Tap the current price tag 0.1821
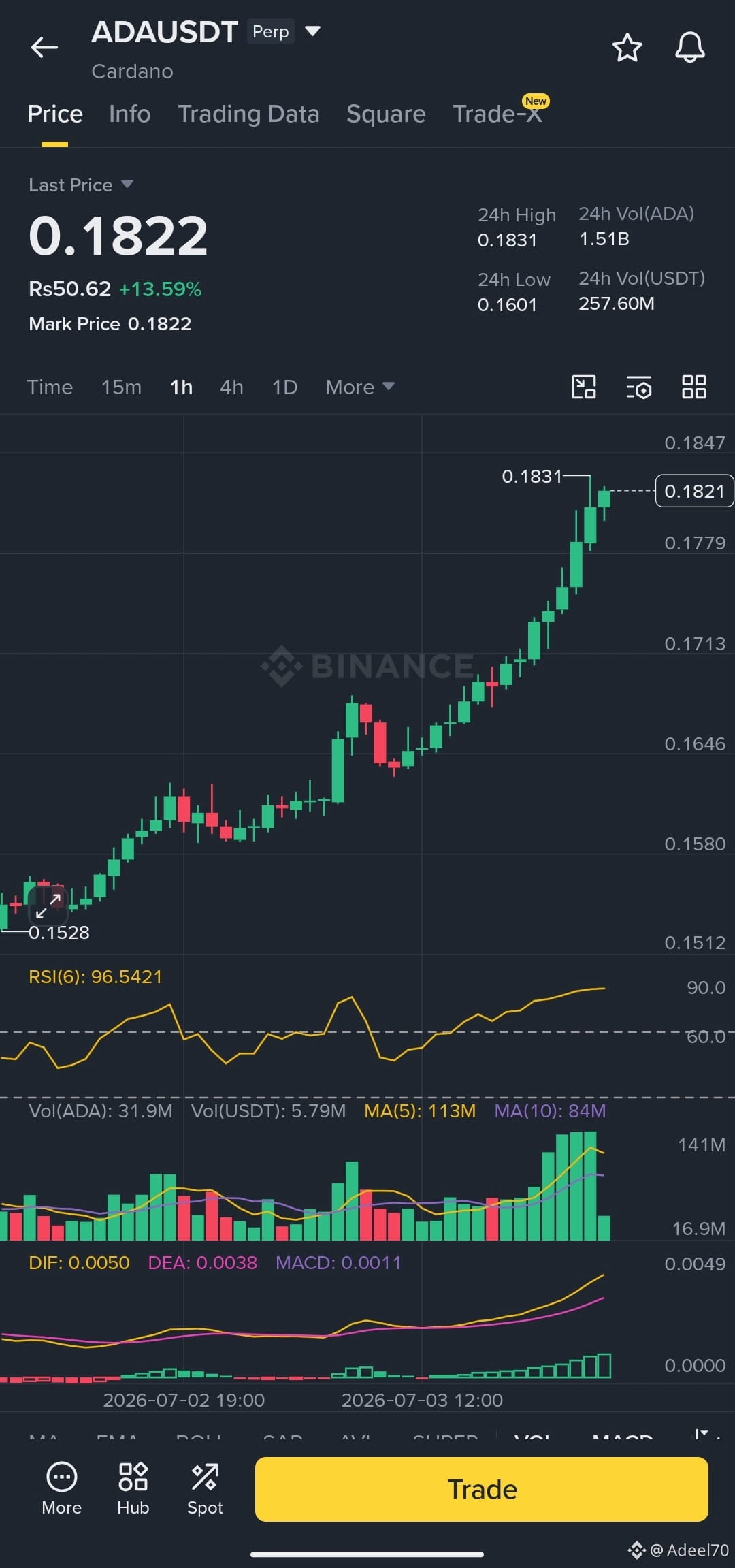 point(694,491)
